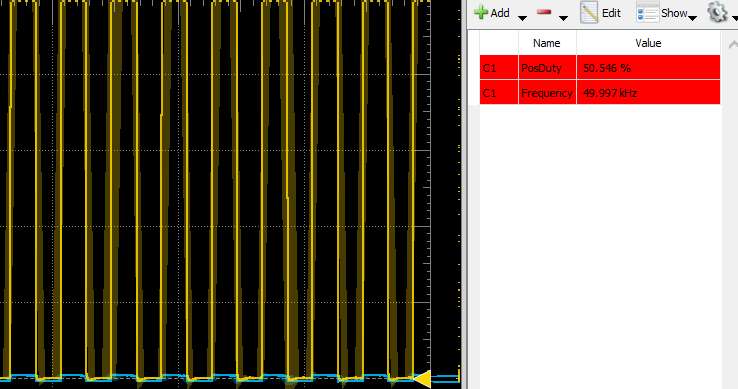Click the green plus Add icon
738x389 pixels.
(x=481, y=12)
